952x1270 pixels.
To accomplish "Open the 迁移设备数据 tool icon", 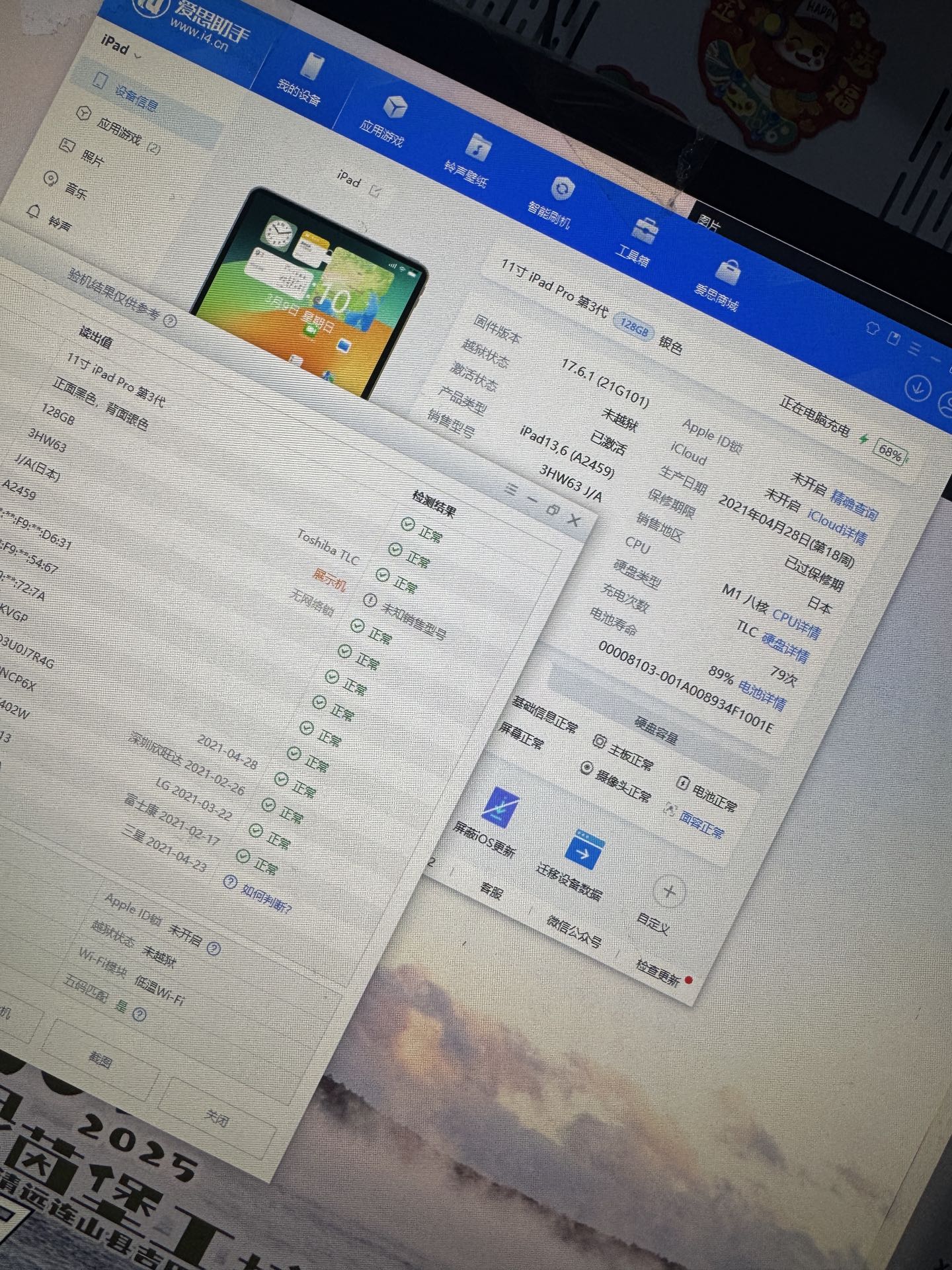I will coord(585,849).
